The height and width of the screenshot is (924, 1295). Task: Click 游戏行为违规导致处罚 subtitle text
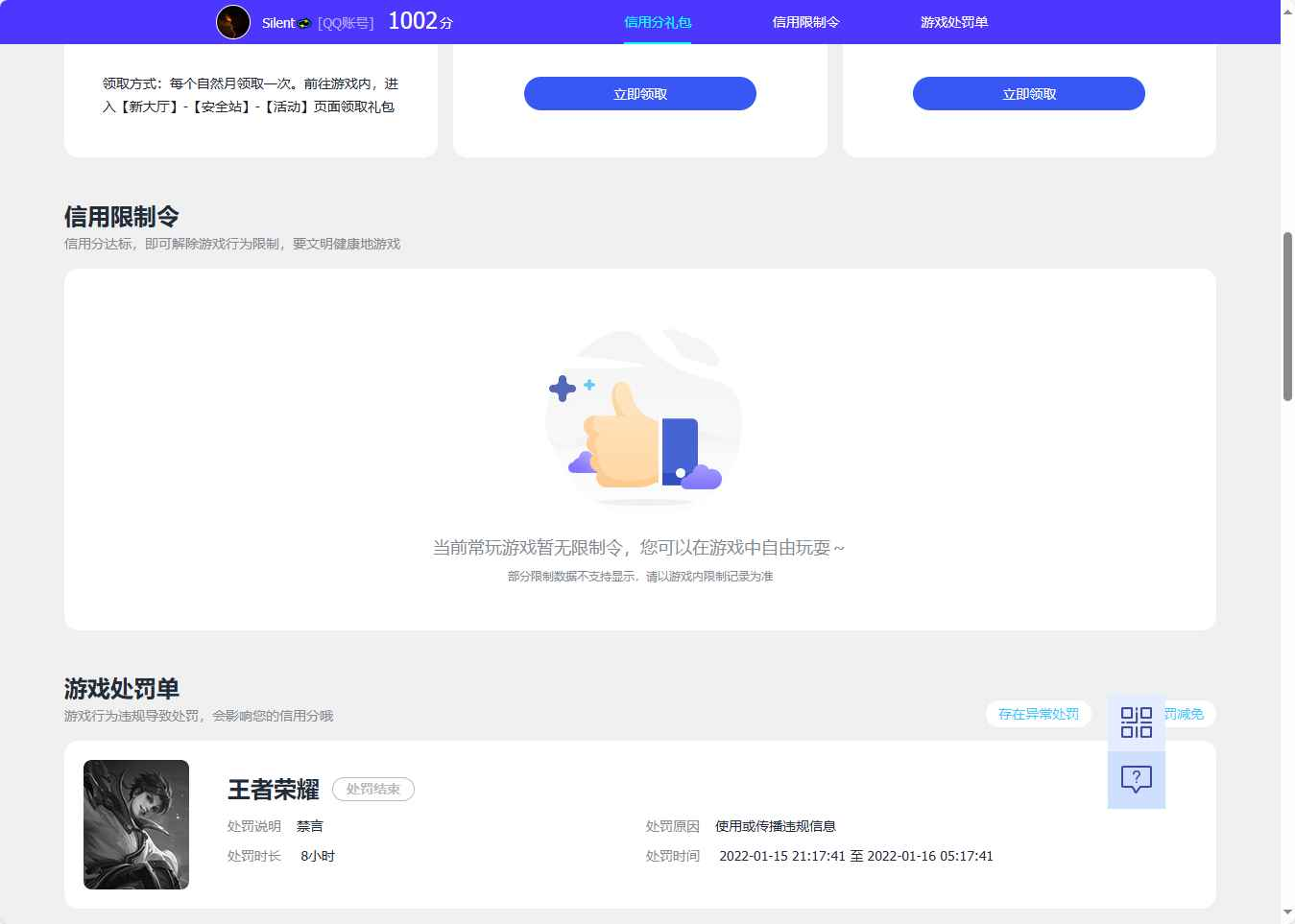[x=199, y=716]
